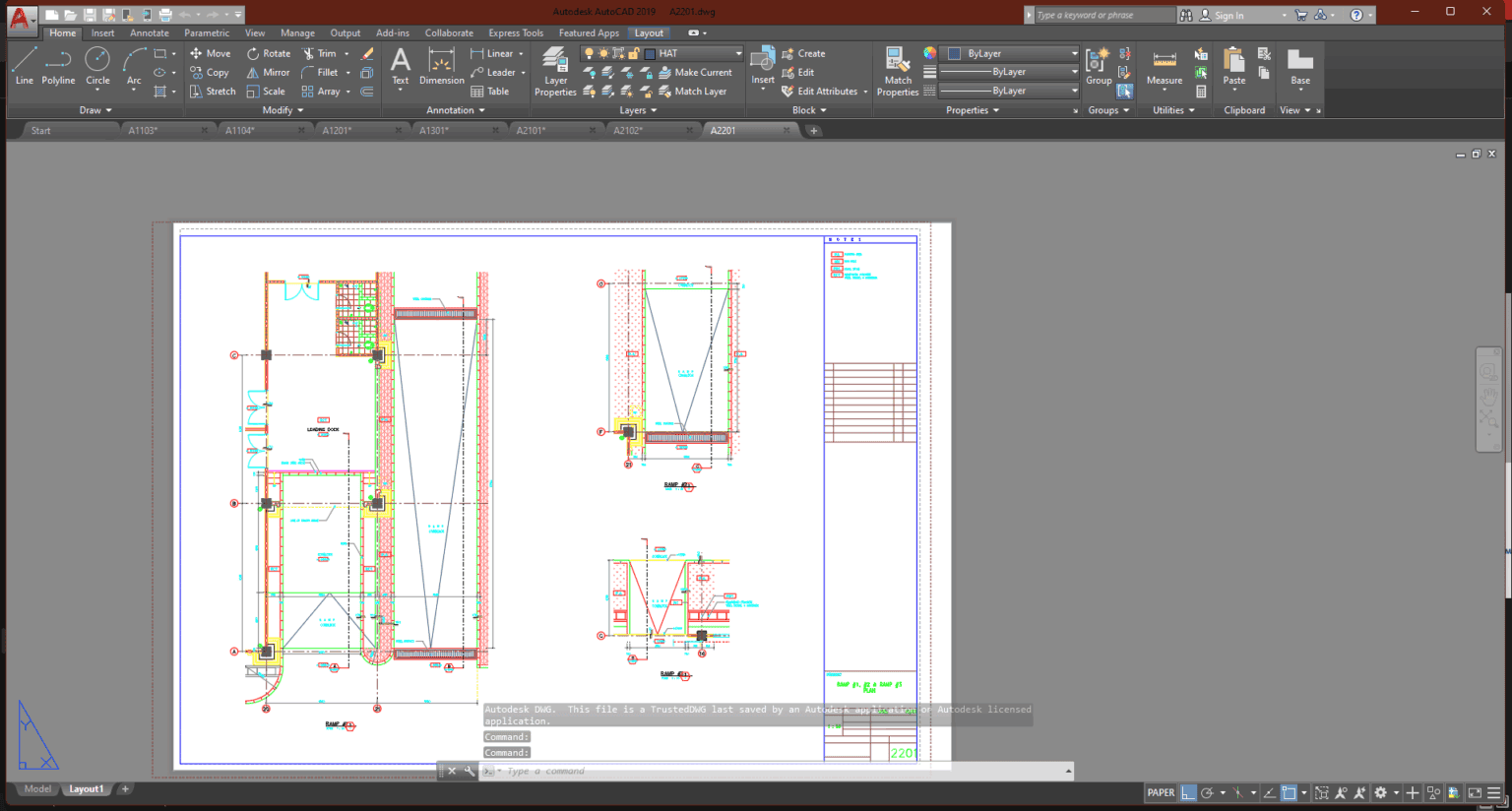Screen dimensions: 1512x811
Task: Click inside the command line input
Action: (x=689, y=771)
